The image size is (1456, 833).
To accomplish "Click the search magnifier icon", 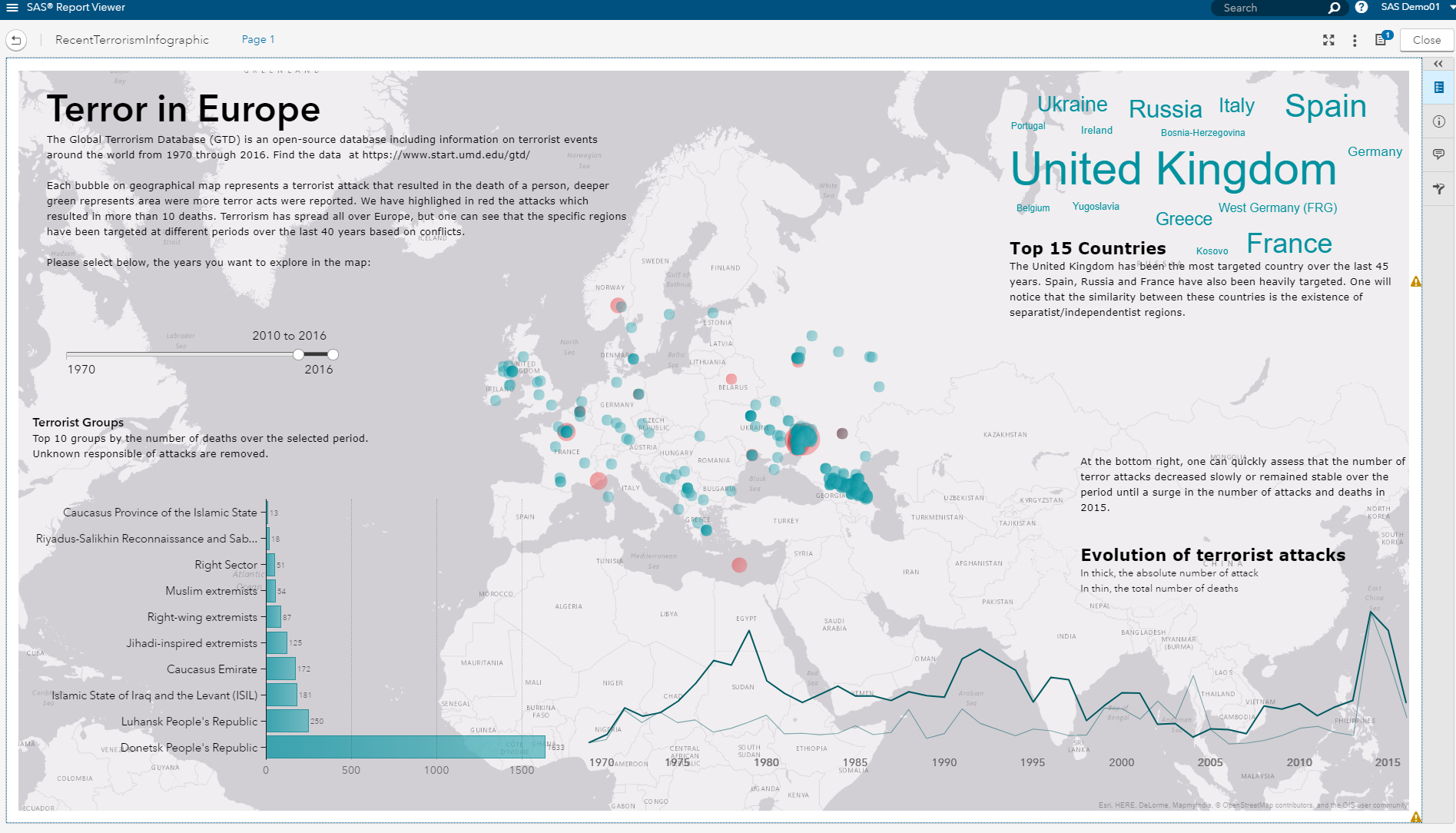I will 1335,8.
